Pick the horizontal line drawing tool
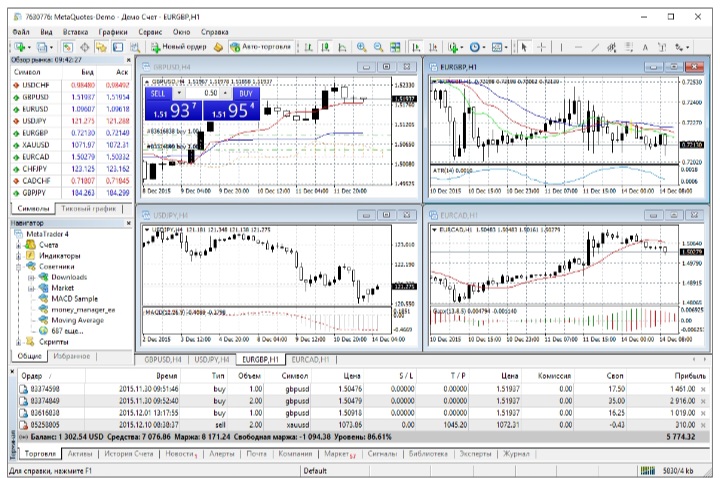 578,47
